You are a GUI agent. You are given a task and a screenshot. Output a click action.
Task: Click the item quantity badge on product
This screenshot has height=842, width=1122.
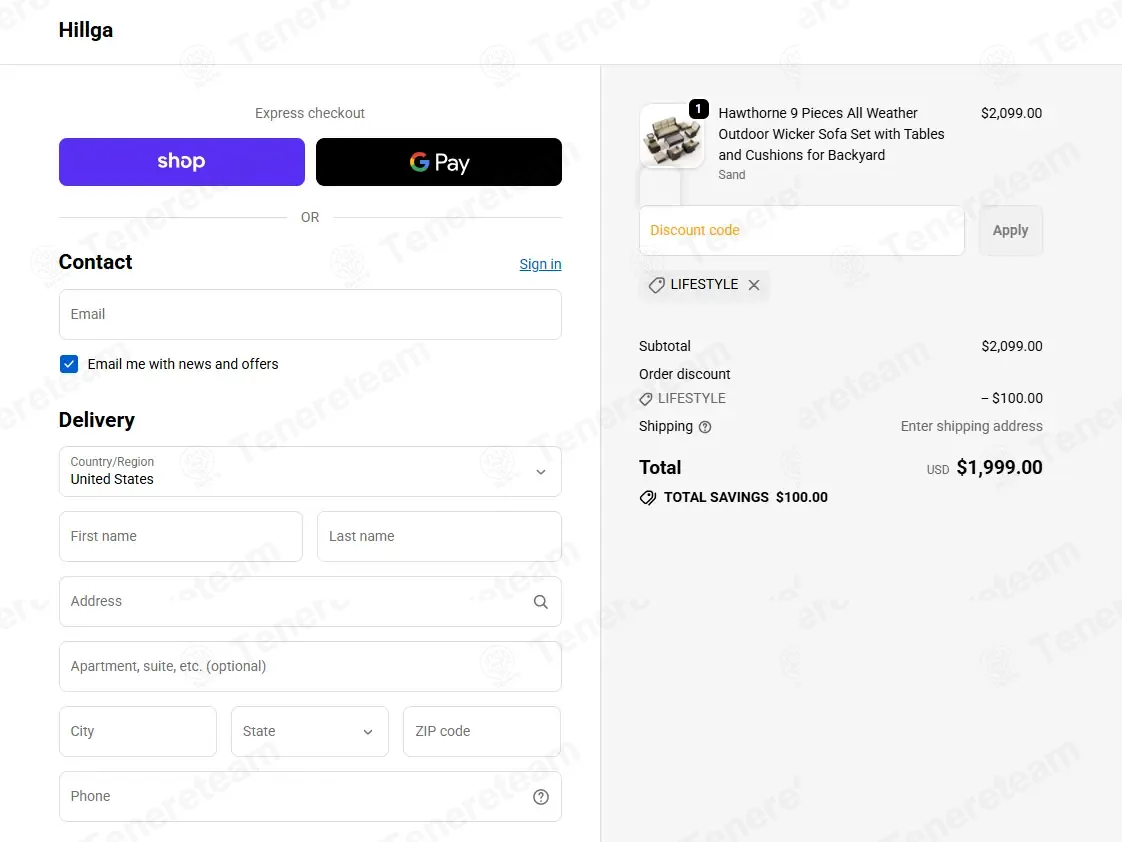pyautogui.click(x=698, y=109)
